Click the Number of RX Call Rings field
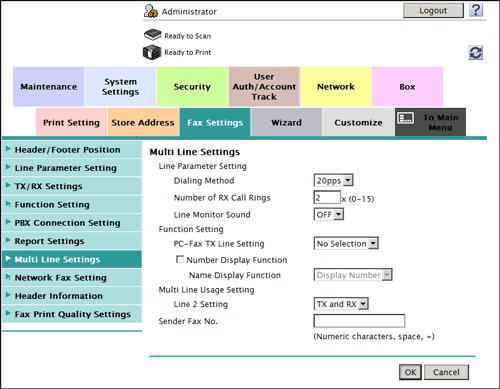The image size is (500, 389). 327,197
